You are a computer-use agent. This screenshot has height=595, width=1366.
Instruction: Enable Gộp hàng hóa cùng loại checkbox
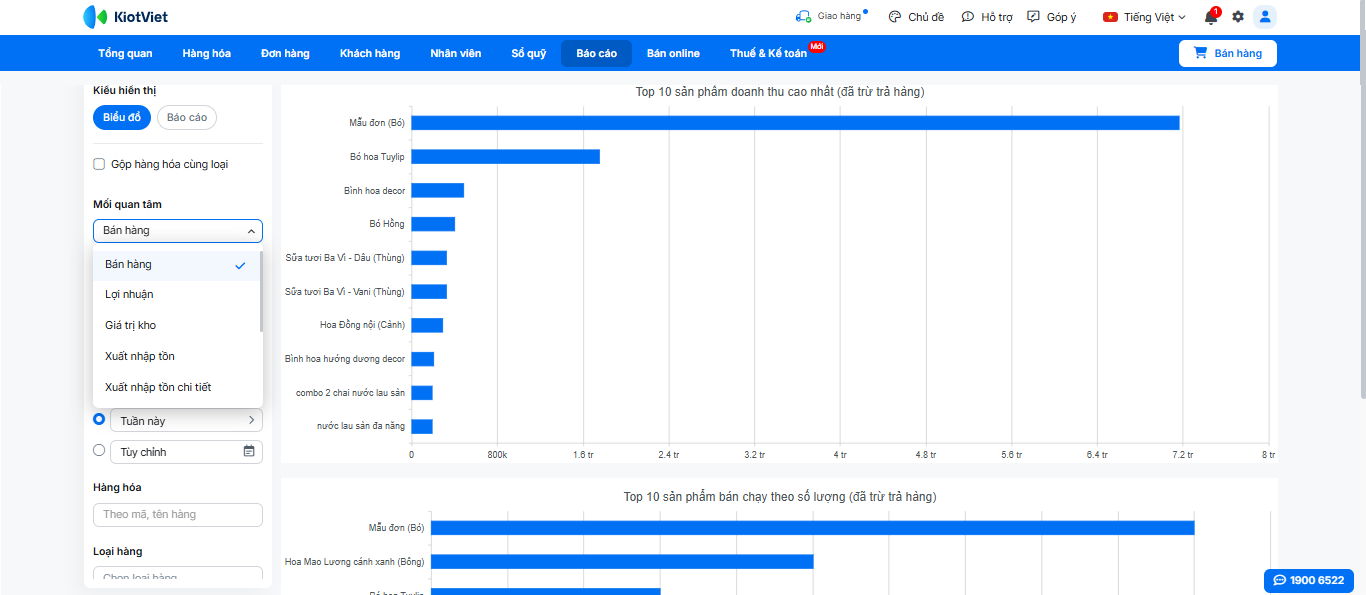point(99,164)
